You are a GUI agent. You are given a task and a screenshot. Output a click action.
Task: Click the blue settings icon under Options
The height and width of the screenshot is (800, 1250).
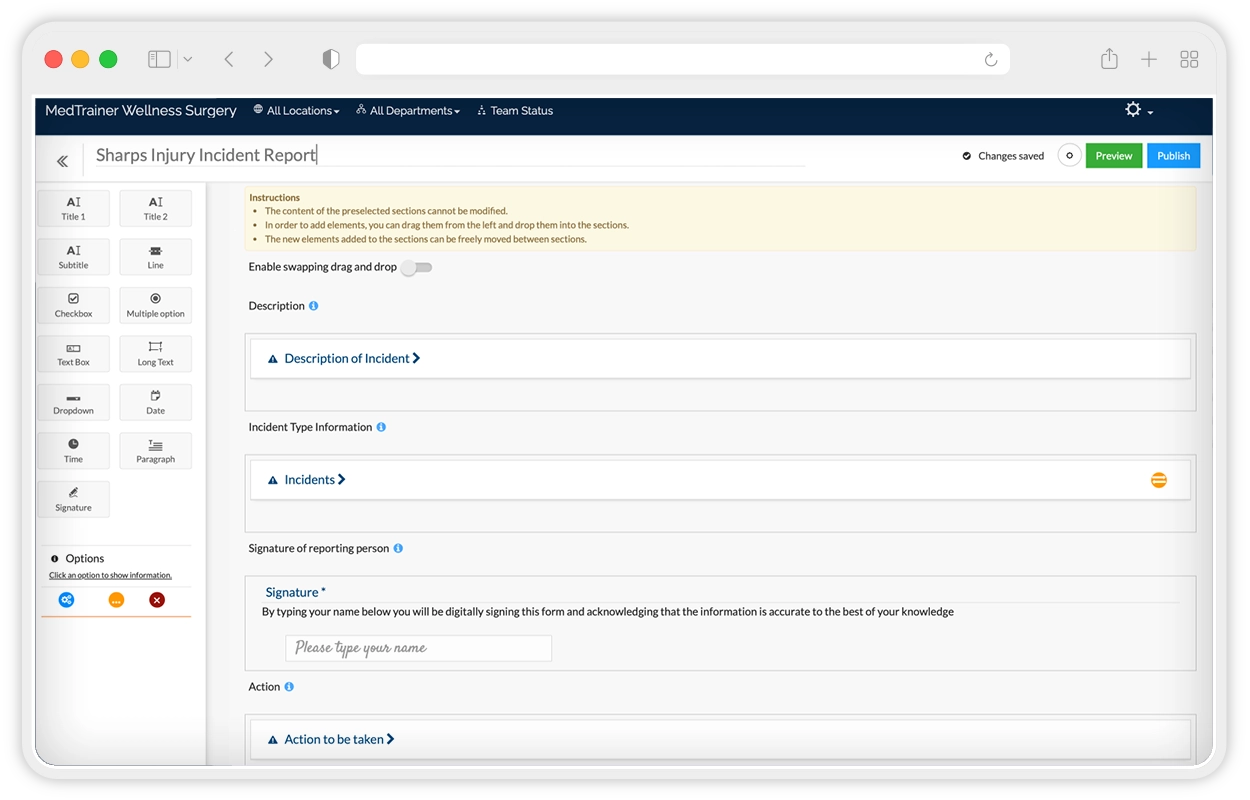coord(66,600)
